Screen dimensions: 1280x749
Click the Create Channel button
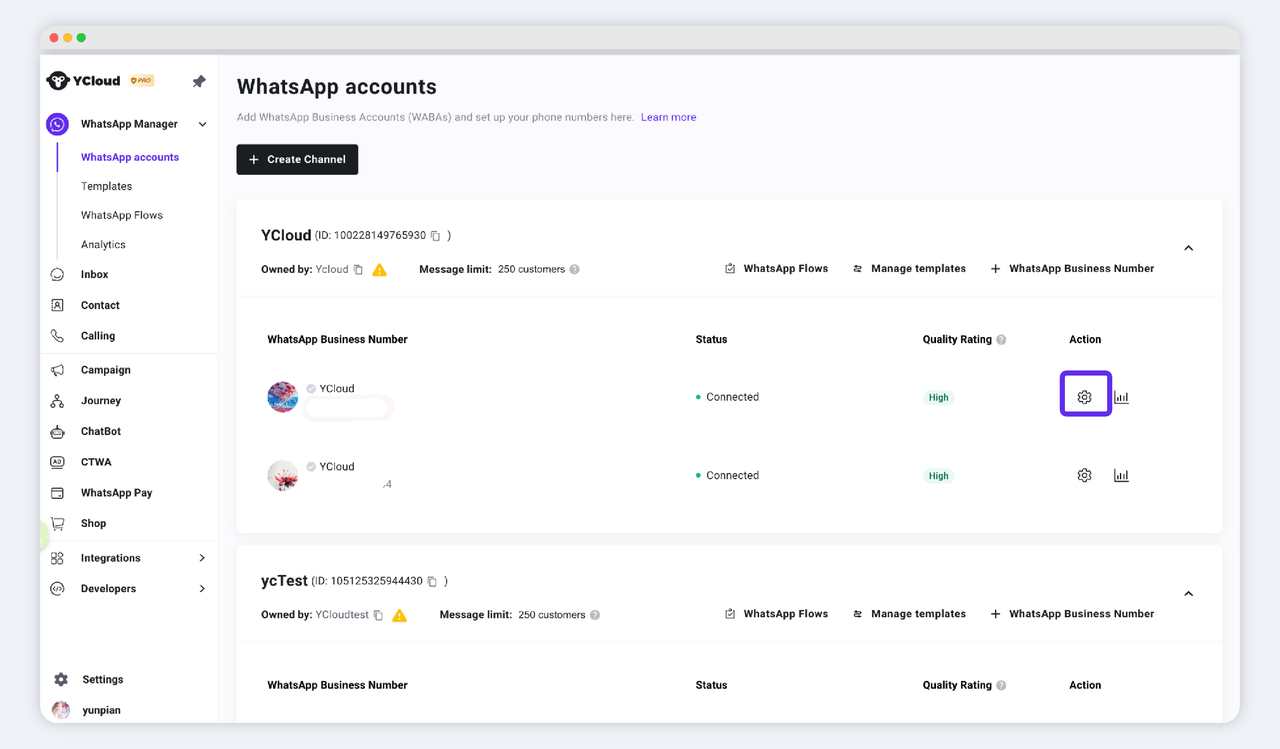[297, 159]
